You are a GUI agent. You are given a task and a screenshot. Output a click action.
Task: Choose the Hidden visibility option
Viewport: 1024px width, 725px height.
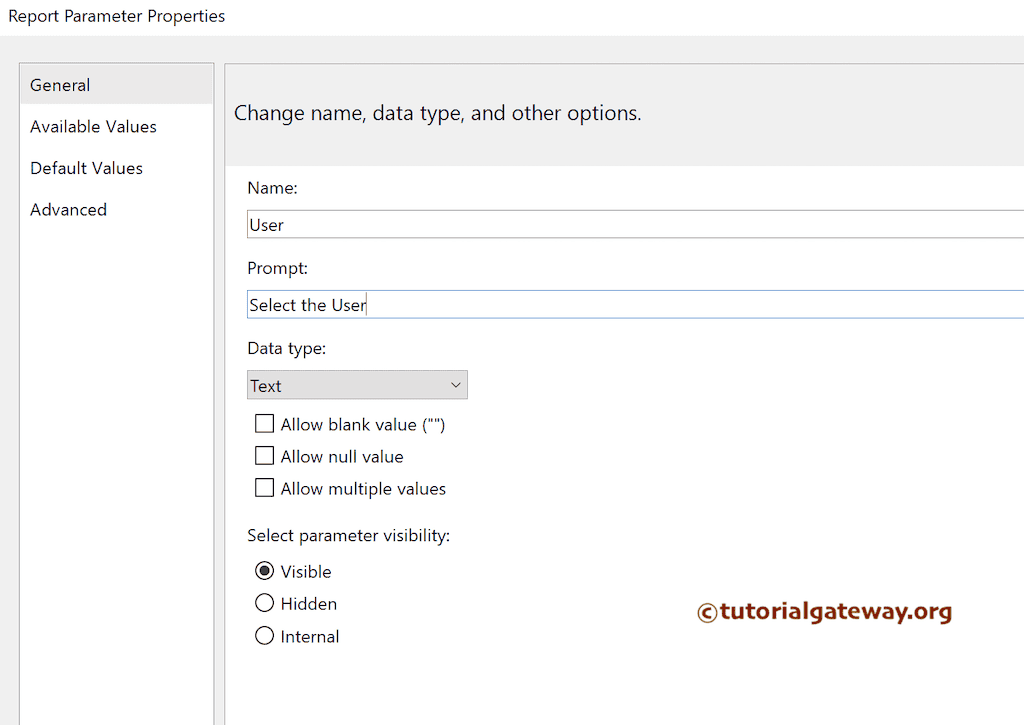point(265,603)
